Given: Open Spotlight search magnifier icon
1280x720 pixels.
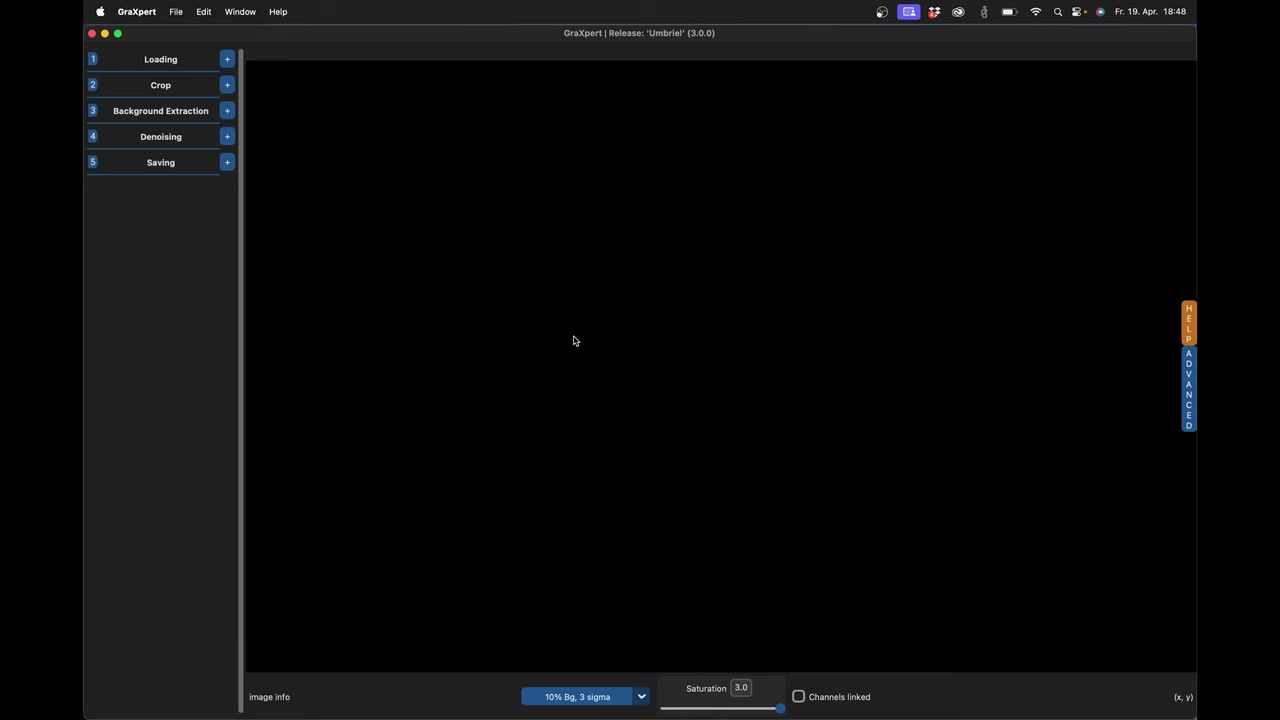Looking at the screenshot, I should pos(1058,12).
